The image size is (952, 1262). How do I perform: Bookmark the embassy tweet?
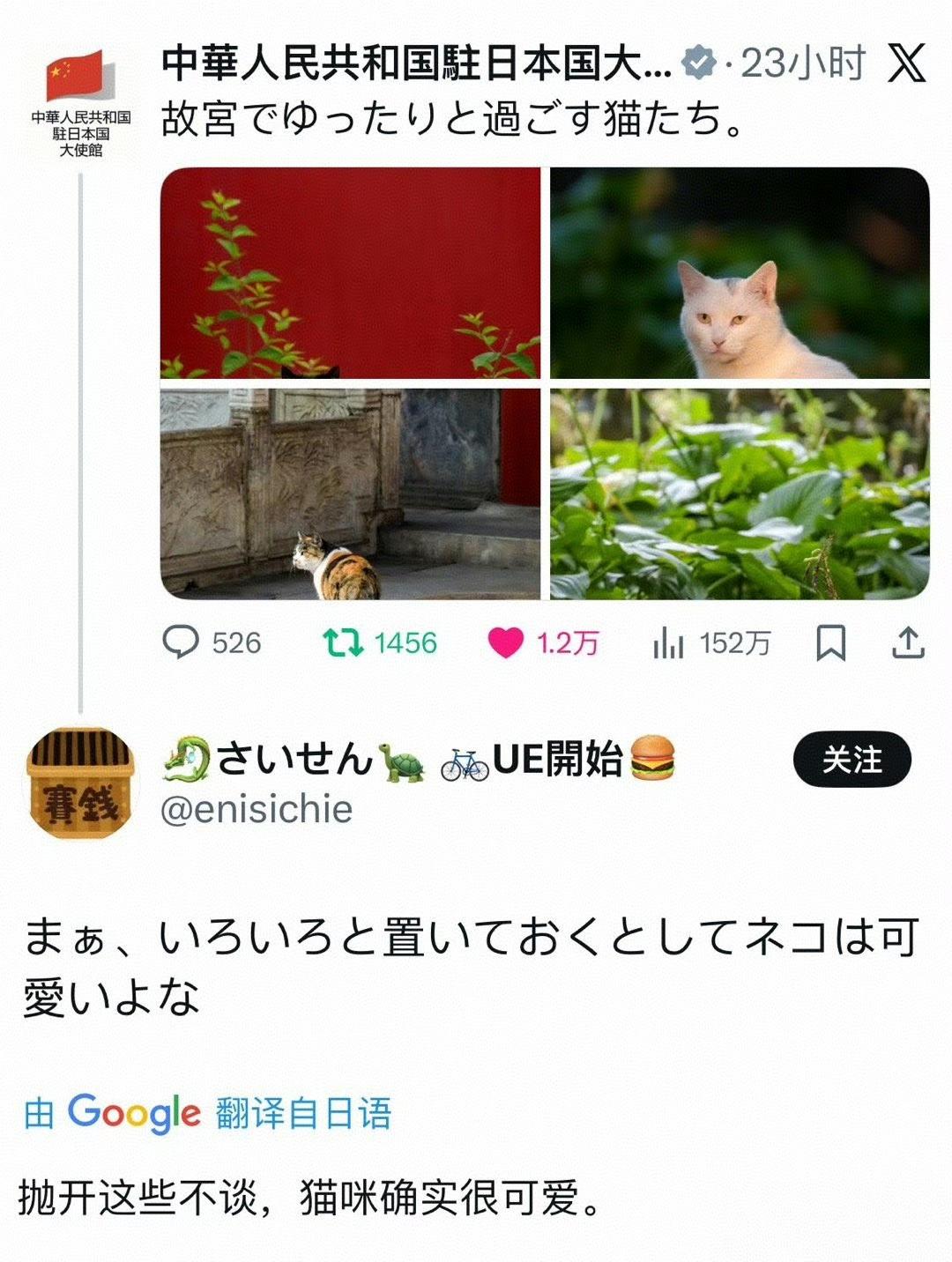point(830,643)
